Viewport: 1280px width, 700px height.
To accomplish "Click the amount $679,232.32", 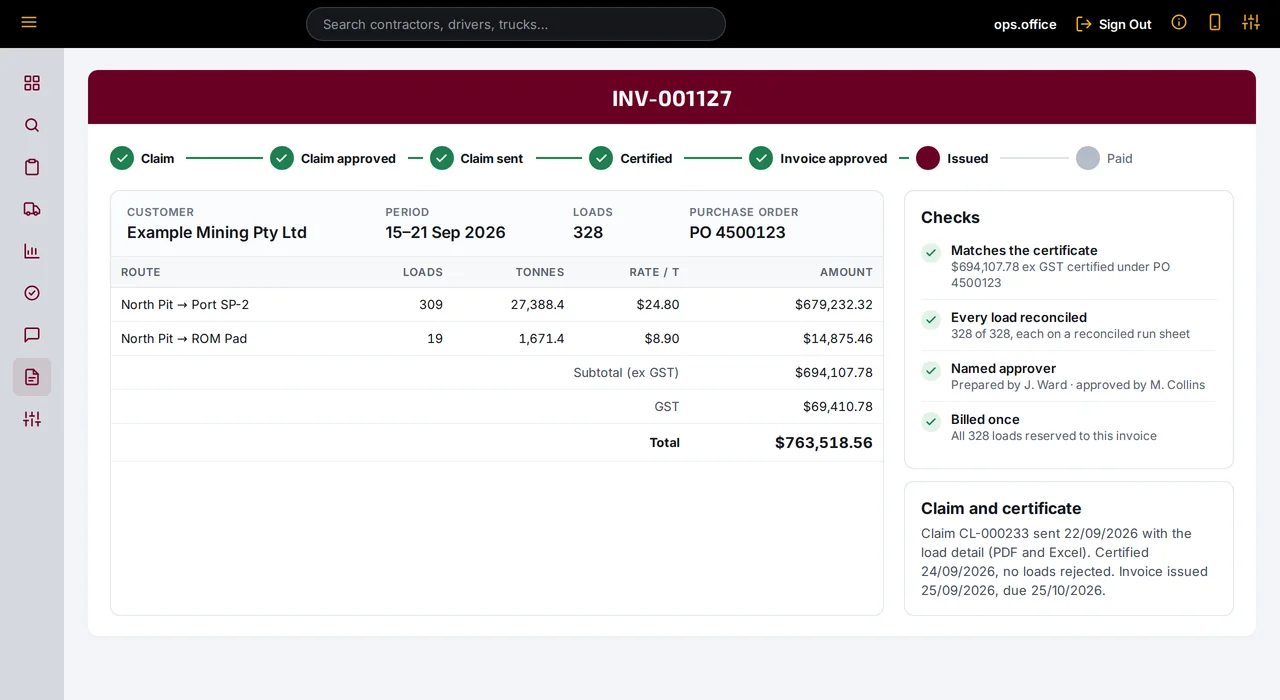I will coord(834,304).
